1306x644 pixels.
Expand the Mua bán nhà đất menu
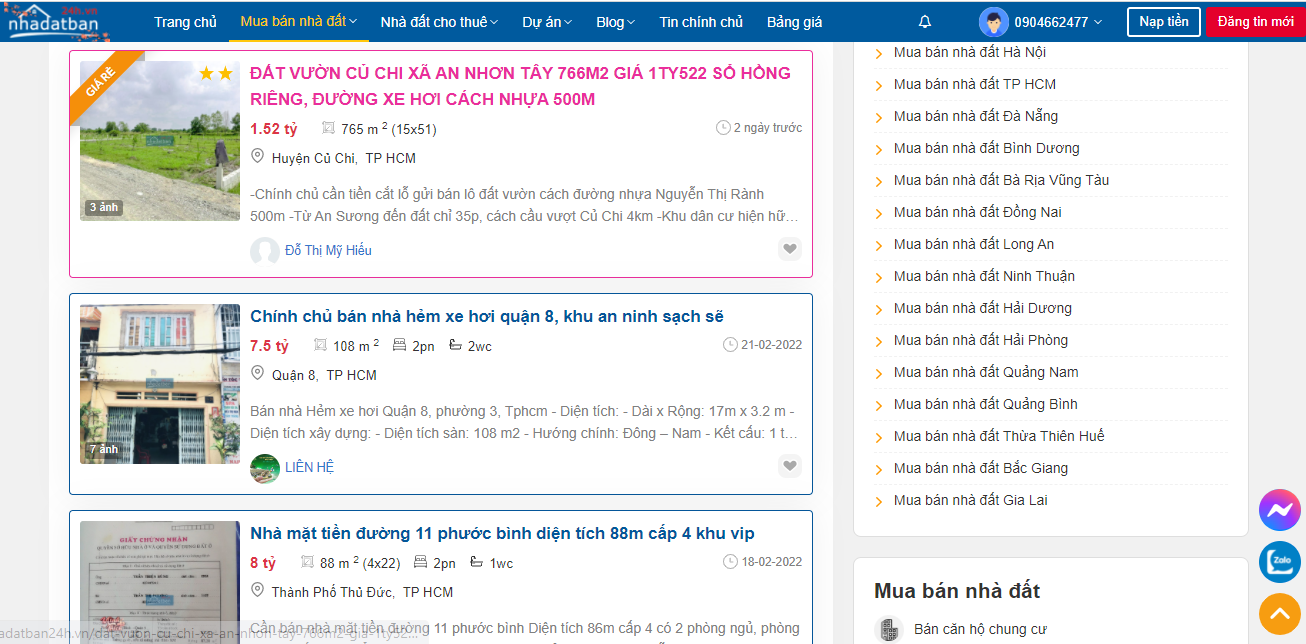click(x=298, y=22)
